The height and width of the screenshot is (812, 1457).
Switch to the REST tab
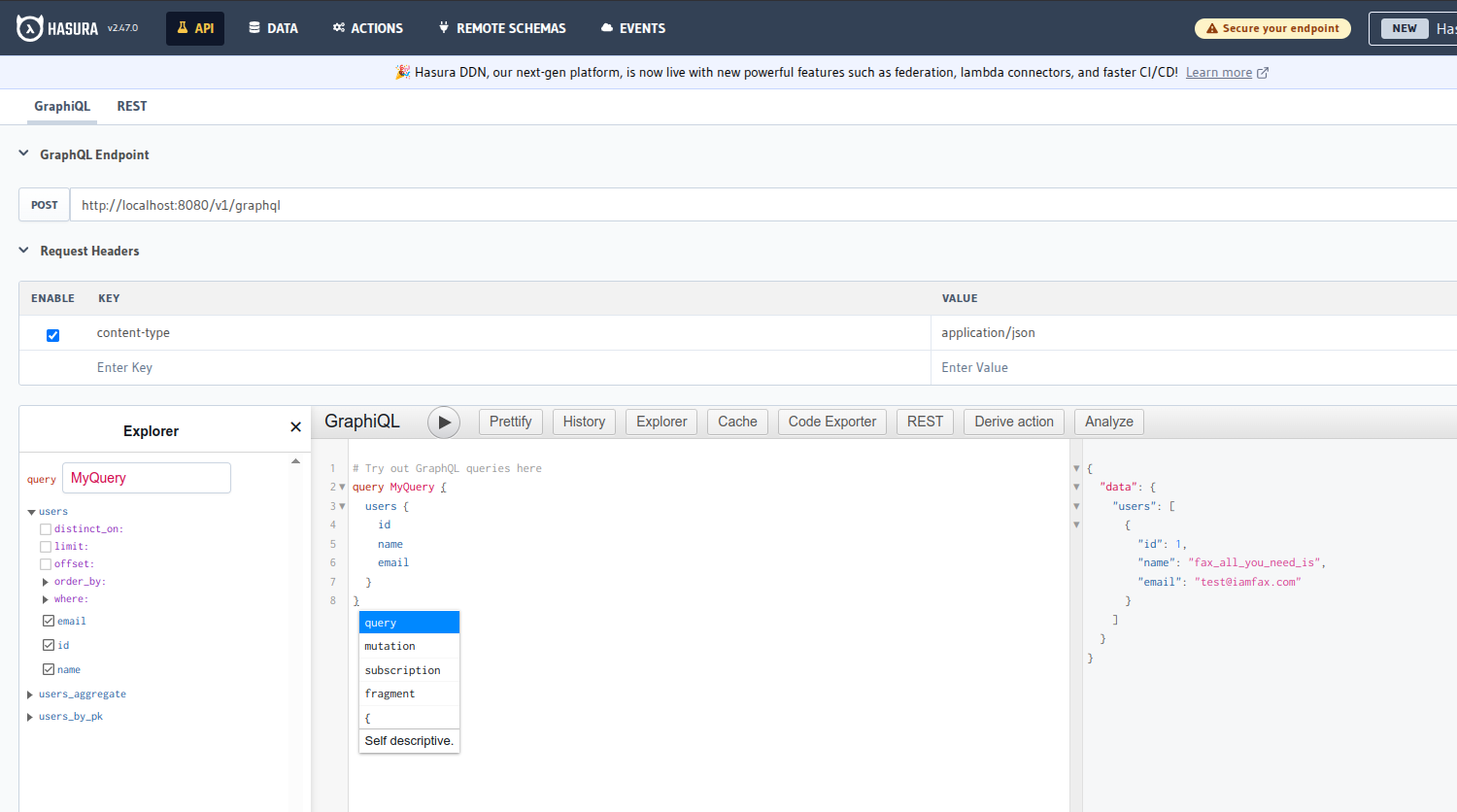pyautogui.click(x=132, y=106)
